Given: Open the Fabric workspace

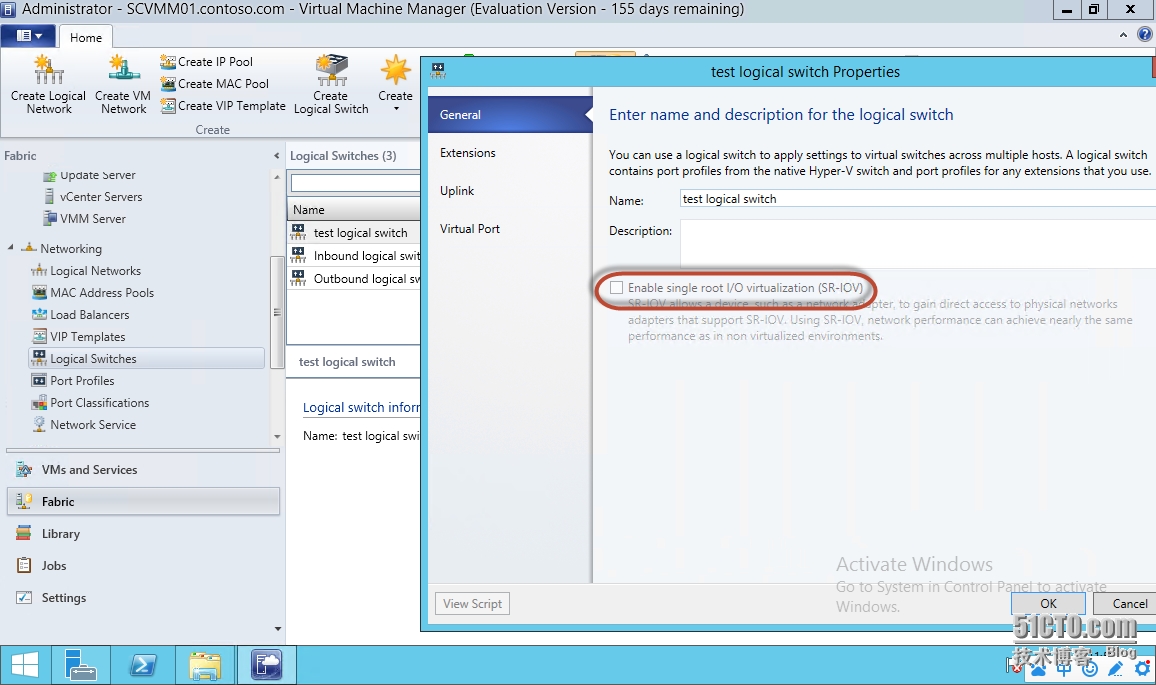Looking at the screenshot, I should tap(143, 501).
